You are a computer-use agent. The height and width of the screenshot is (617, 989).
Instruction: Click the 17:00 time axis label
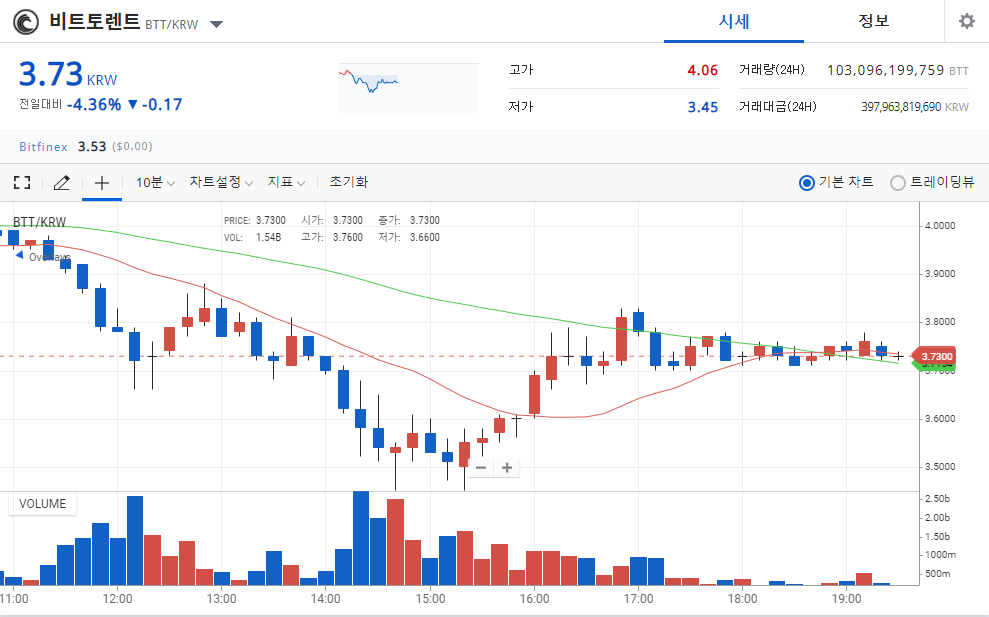(x=638, y=598)
